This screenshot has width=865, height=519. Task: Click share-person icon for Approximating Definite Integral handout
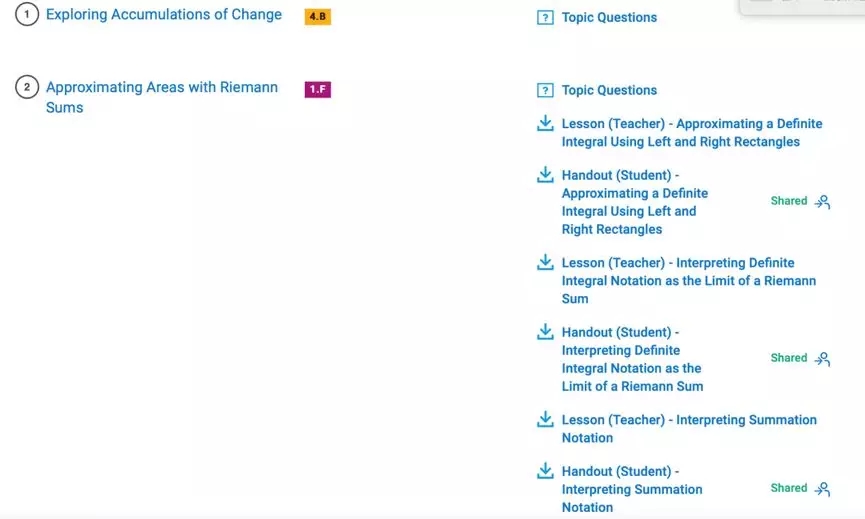pos(823,202)
